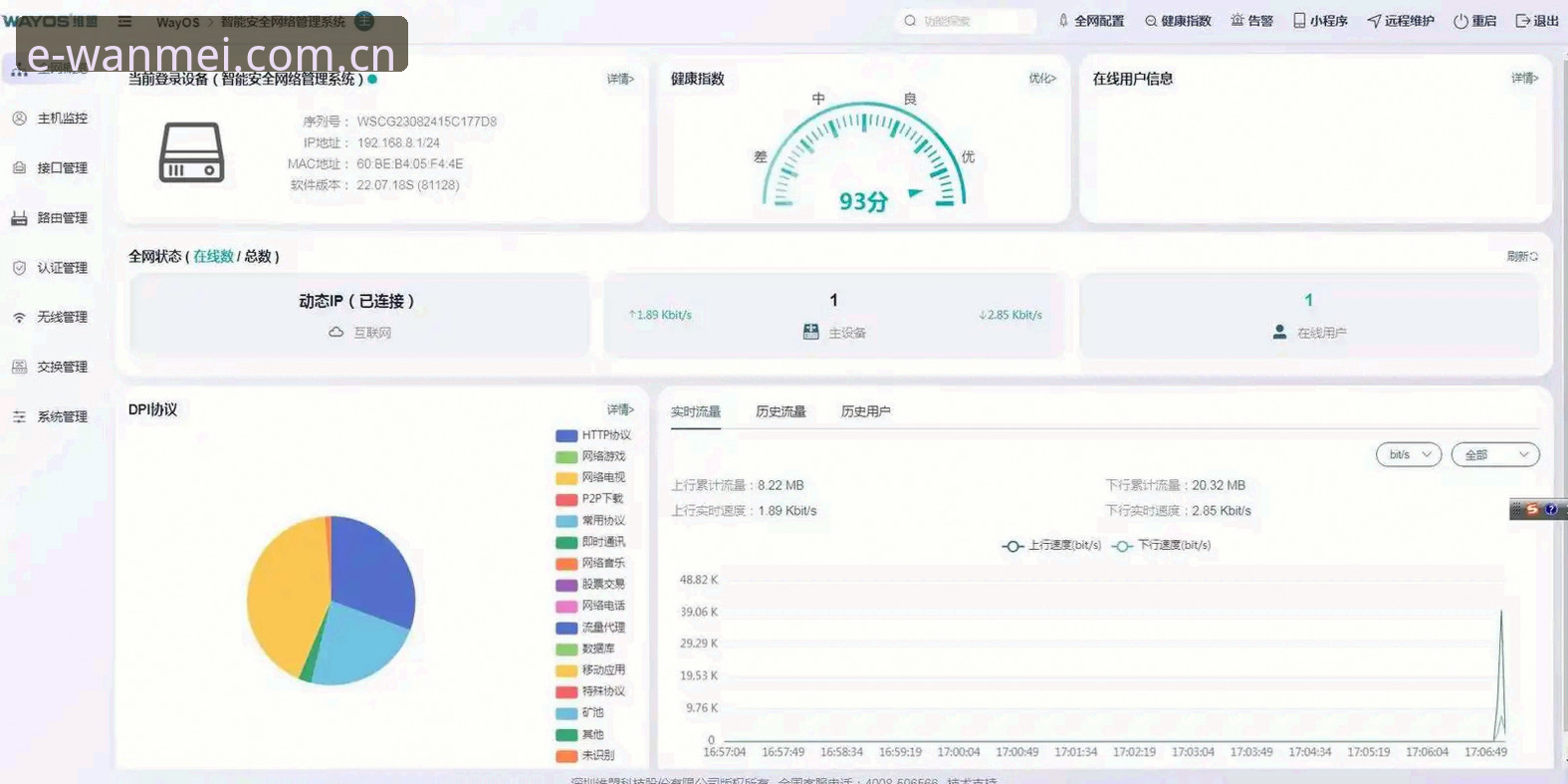Image resolution: width=1568 pixels, height=784 pixels.
Task: Click the green round icon beside breadcrumb
Action: pos(364,21)
